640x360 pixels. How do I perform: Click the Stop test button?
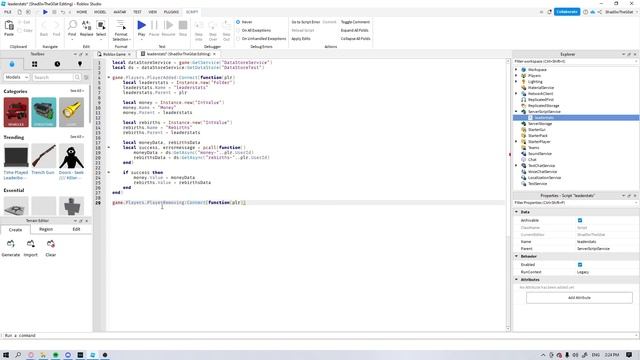[183, 25]
